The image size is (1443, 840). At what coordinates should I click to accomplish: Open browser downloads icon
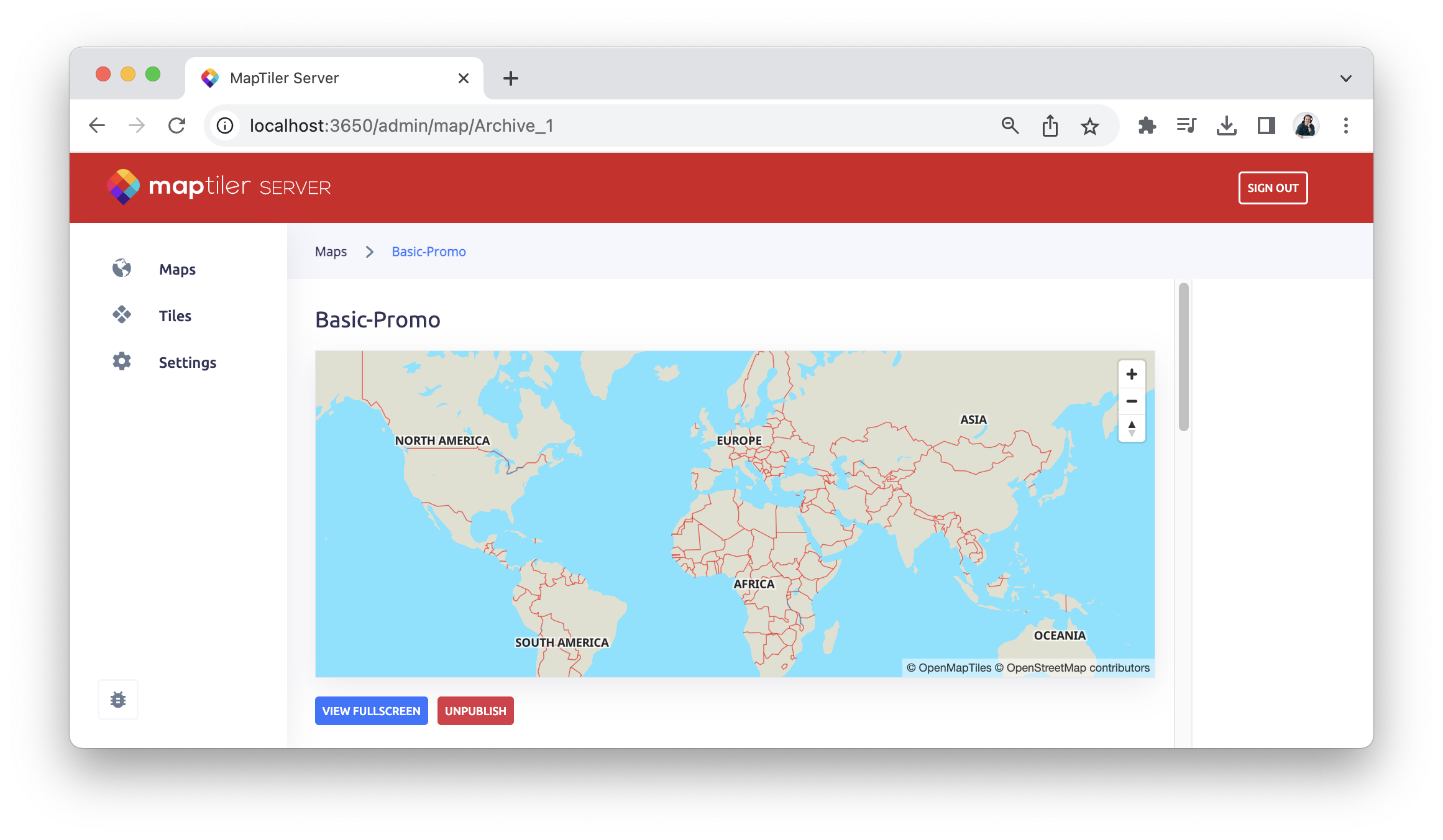point(1226,126)
